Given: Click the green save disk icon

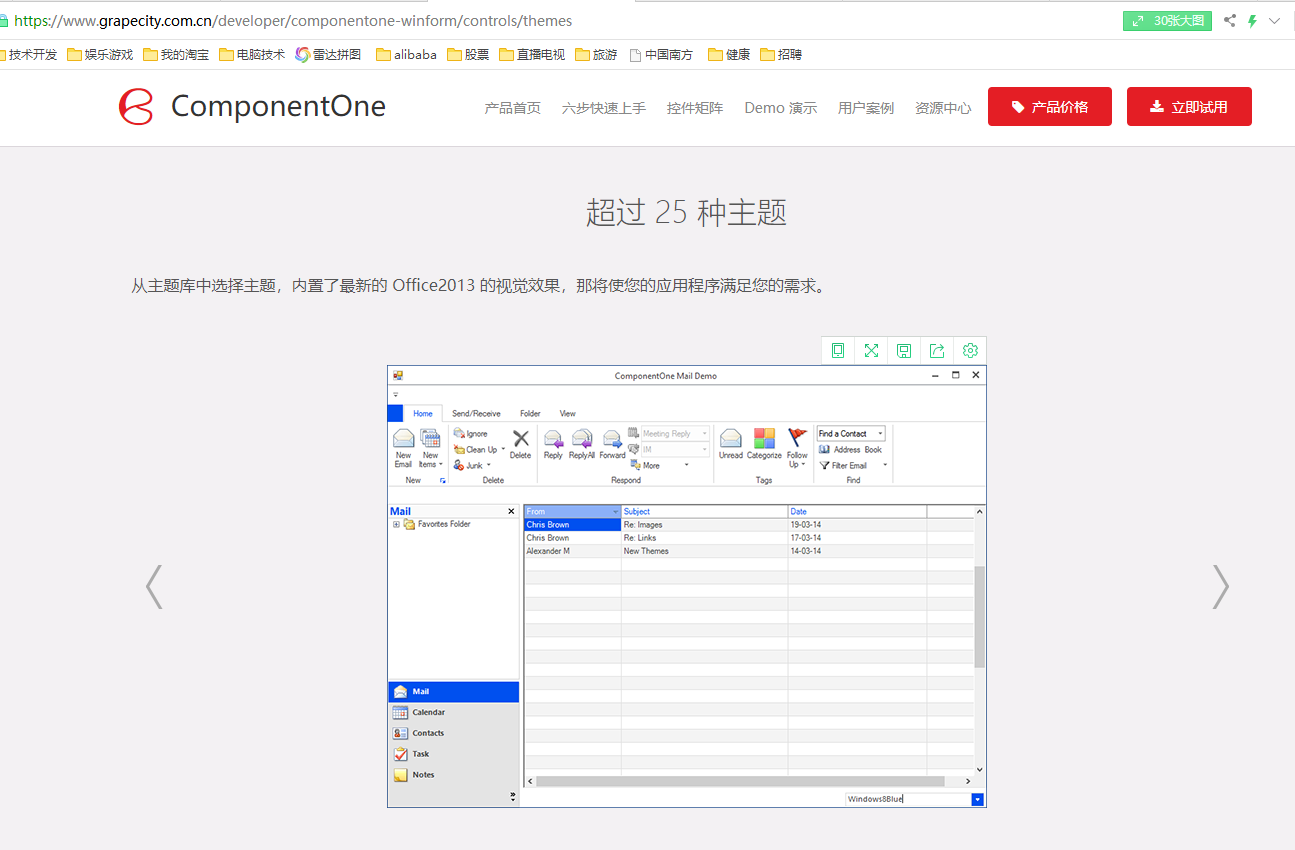Looking at the screenshot, I should 904,350.
